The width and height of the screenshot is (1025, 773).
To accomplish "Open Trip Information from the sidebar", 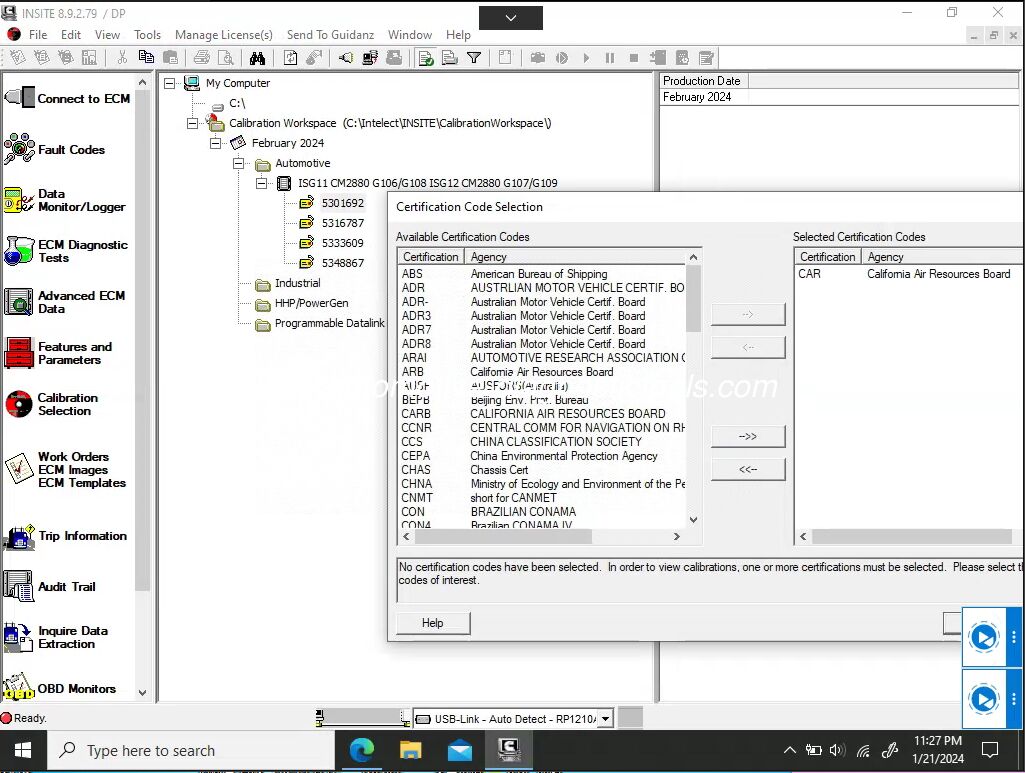I will (20, 537).
